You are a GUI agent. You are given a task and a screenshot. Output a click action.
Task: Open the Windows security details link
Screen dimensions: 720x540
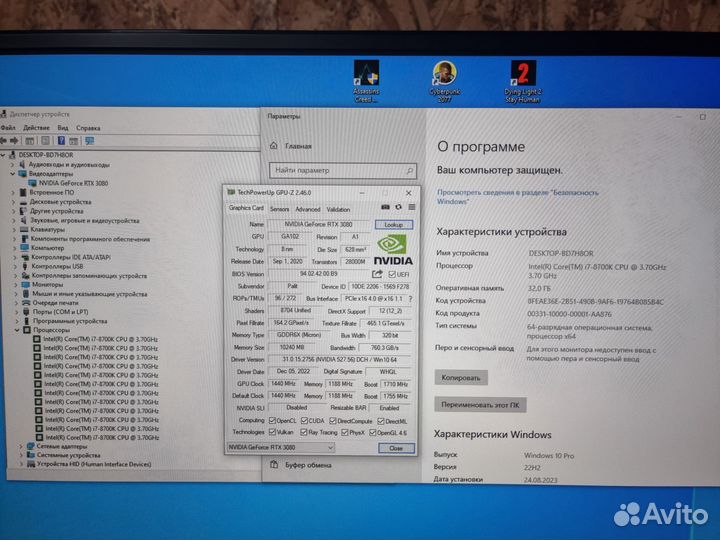tap(518, 197)
